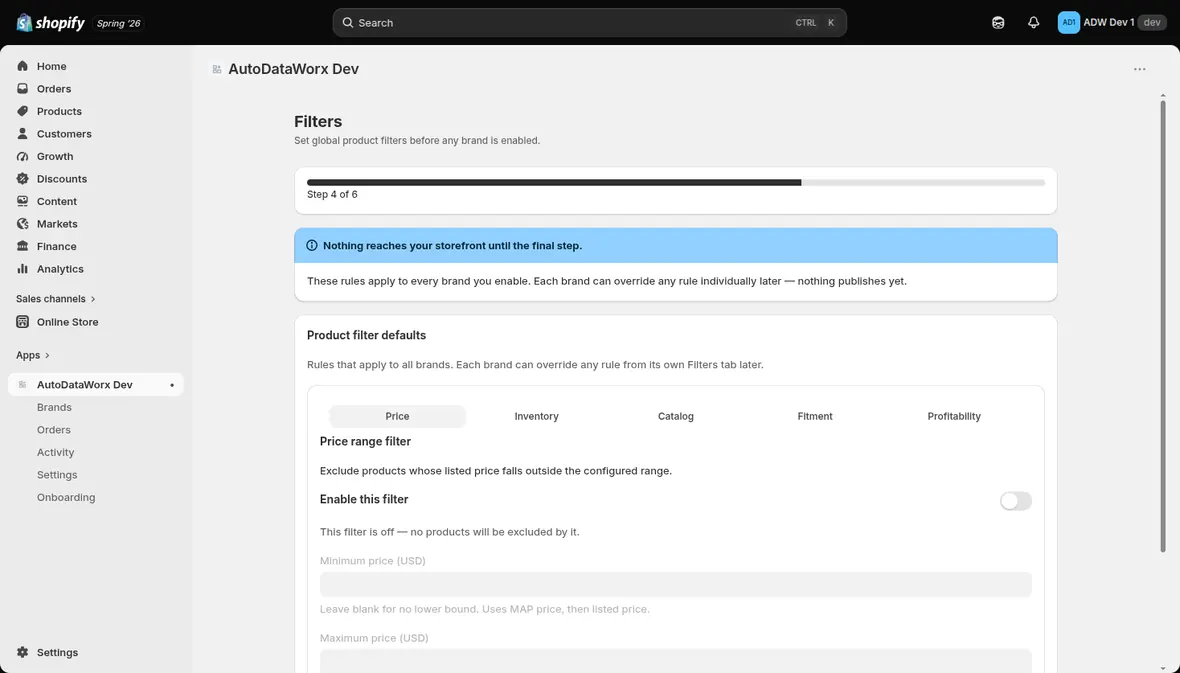Open the ADW Dev 1 store menu

click(1112, 23)
